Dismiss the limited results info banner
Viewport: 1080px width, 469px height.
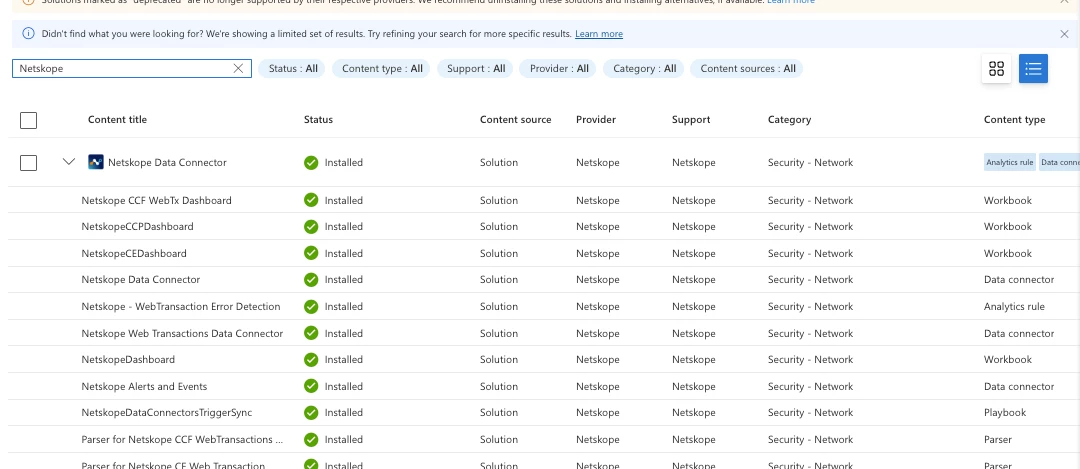[x=1064, y=34]
